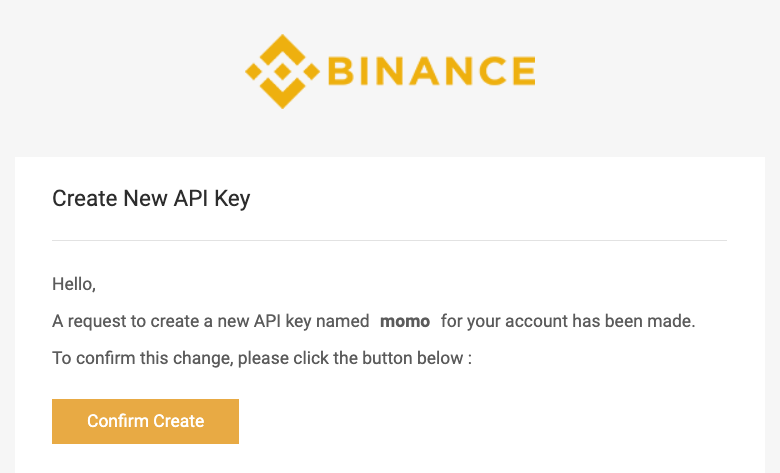Screen dimensions: 780x473
Task: Click the left small diamond of the Binance logo
Action: pos(253,72)
